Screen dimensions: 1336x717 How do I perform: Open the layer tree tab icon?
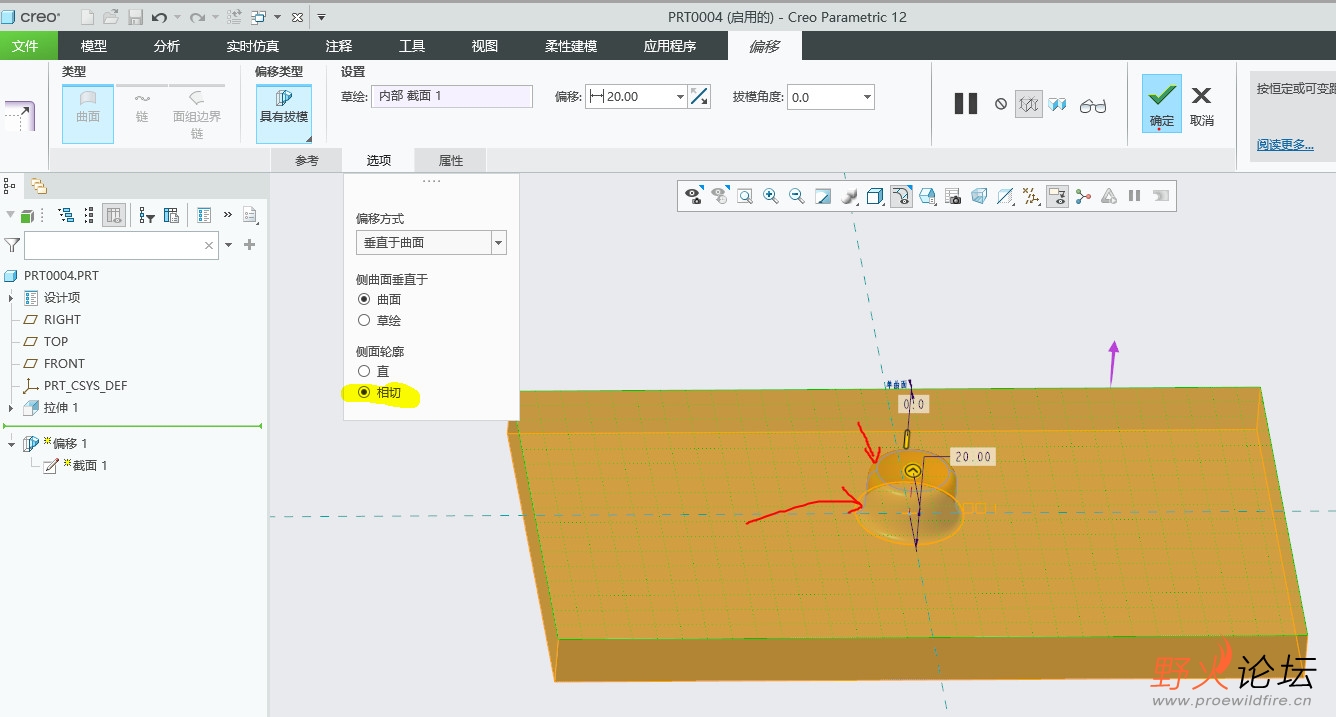[38, 186]
